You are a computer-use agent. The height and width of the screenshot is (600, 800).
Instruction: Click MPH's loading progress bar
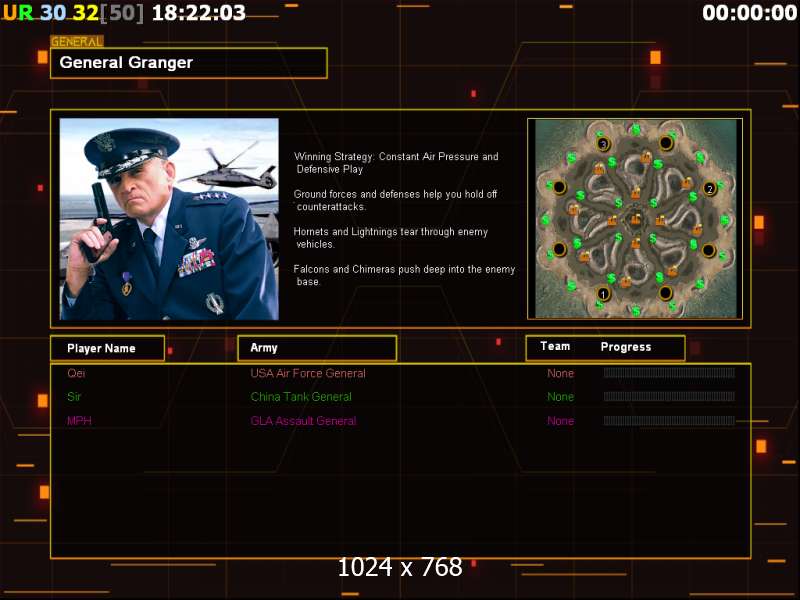click(669, 420)
